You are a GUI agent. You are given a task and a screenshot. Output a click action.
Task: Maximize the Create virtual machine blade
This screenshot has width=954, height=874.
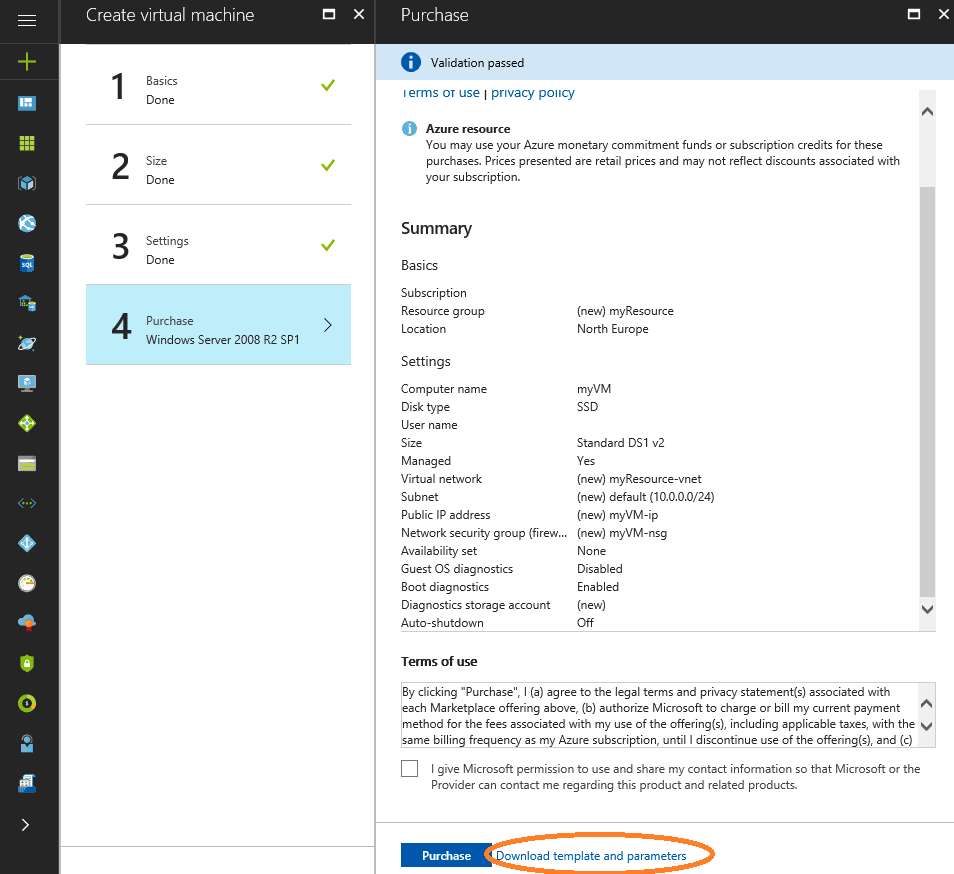[329, 14]
